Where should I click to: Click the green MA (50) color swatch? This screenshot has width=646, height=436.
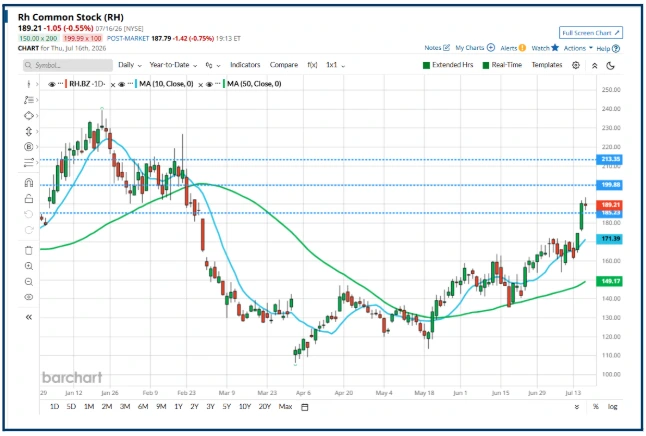pos(224,84)
